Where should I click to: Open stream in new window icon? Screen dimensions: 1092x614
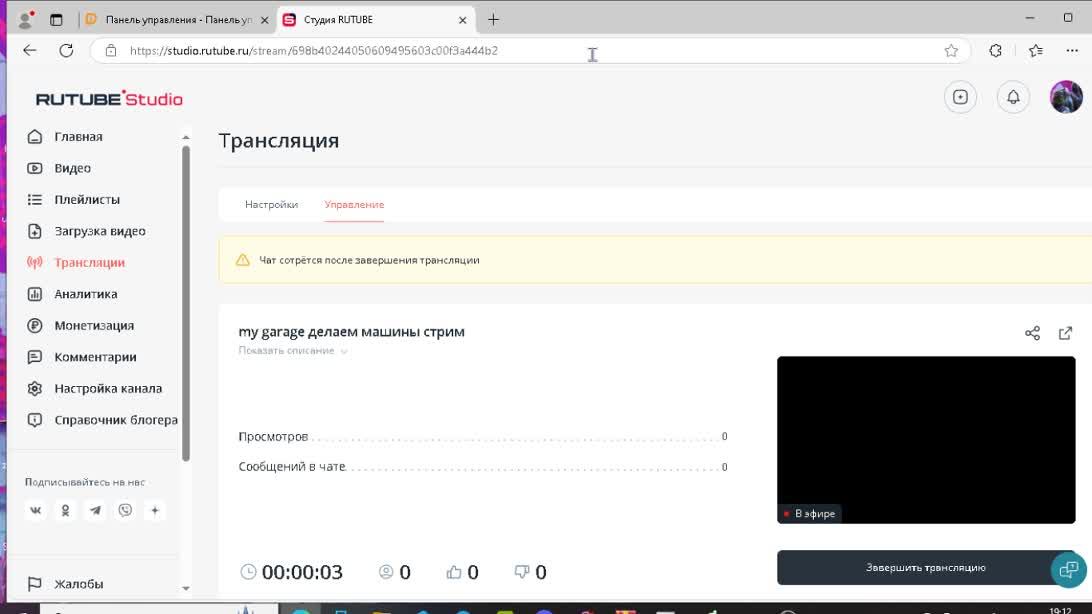(1066, 333)
